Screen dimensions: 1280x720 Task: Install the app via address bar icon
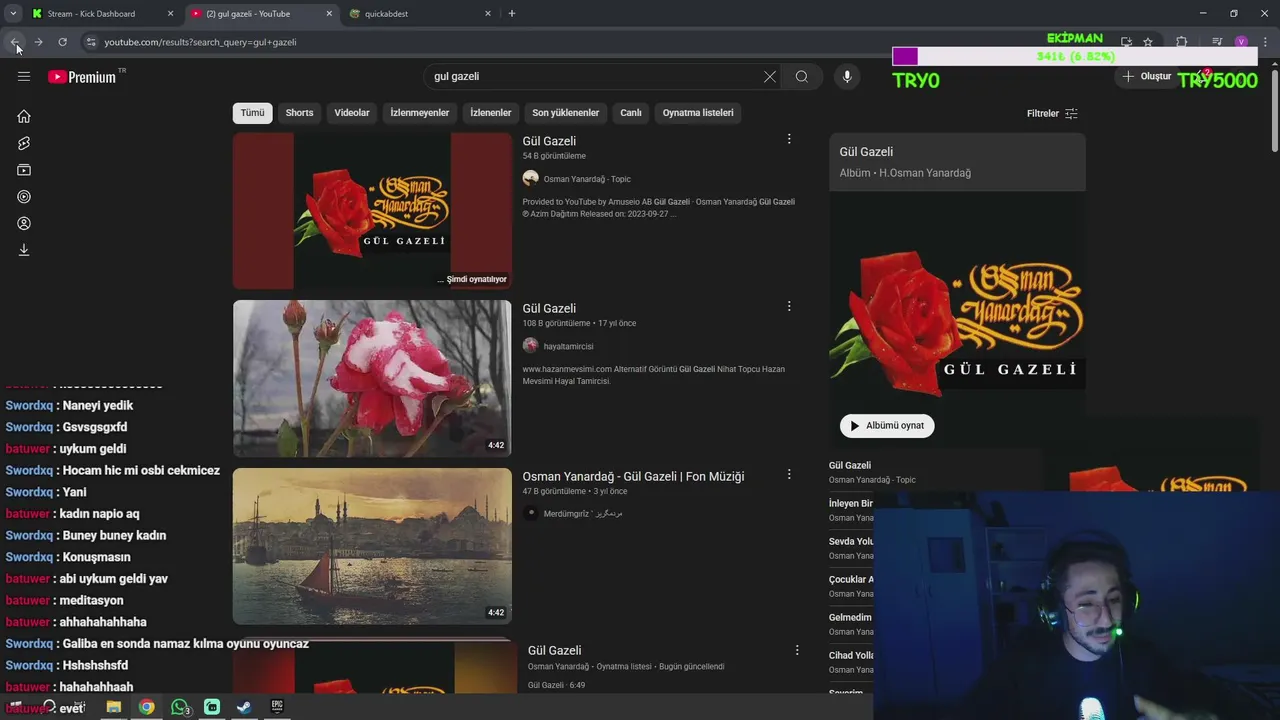[x=1126, y=42]
